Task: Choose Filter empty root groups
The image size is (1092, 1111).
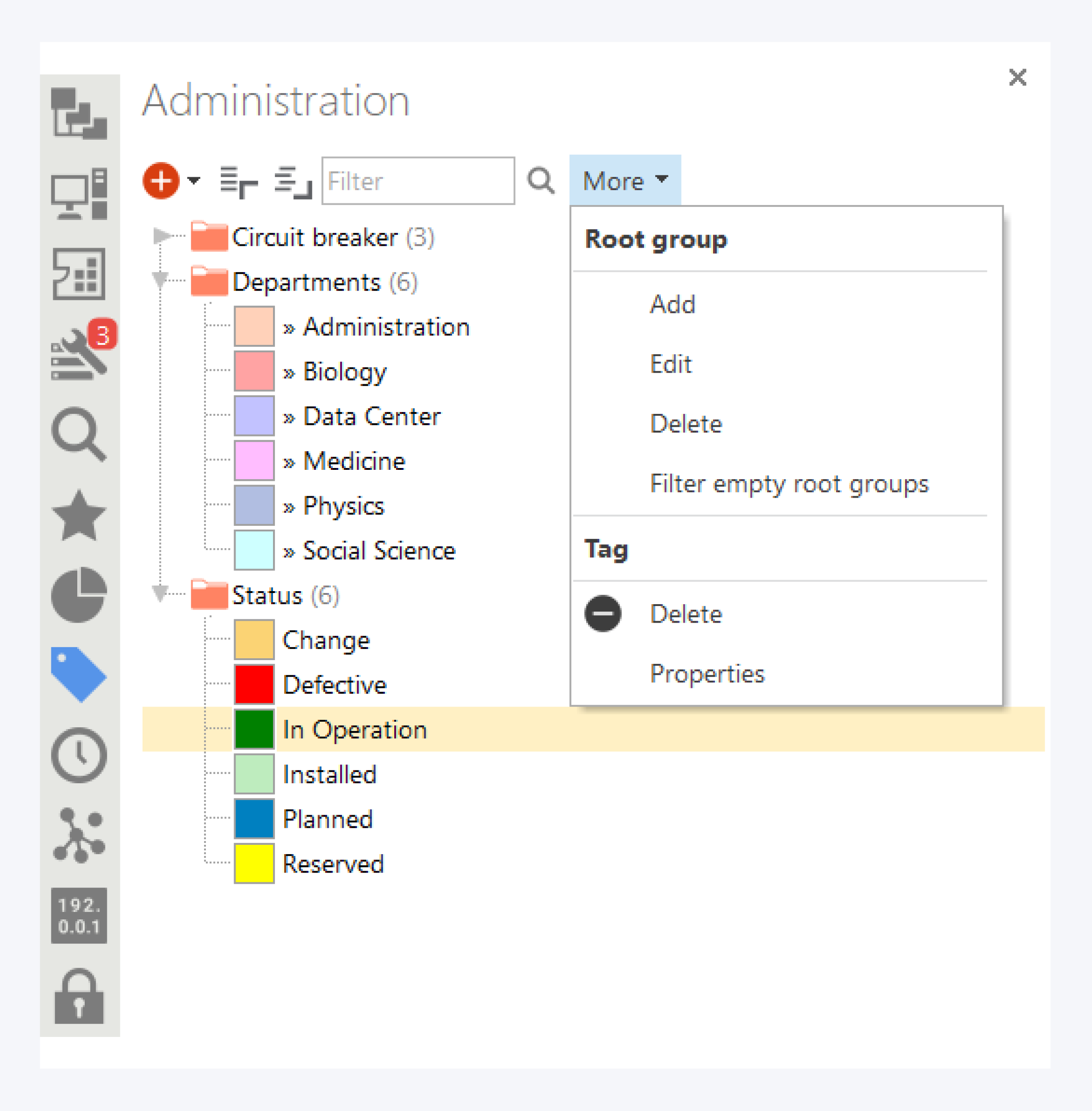Action: (788, 484)
